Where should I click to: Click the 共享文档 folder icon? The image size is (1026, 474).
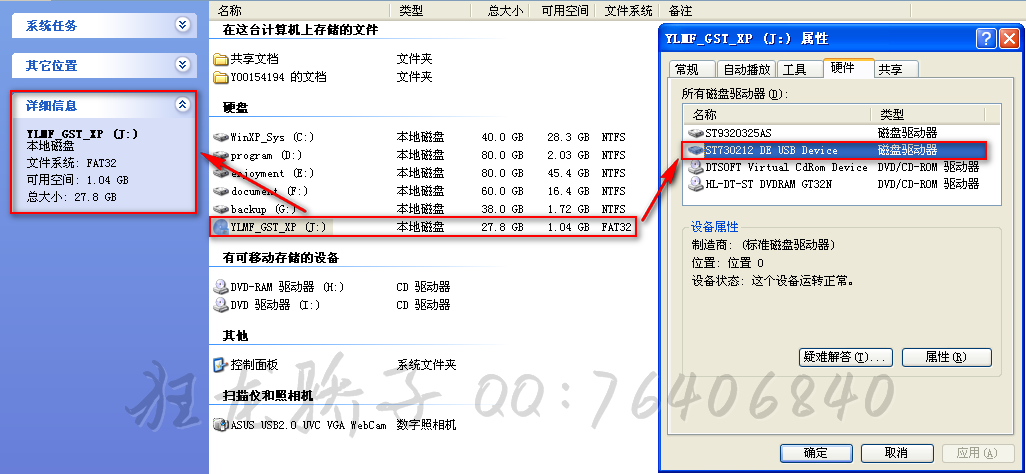point(221,59)
